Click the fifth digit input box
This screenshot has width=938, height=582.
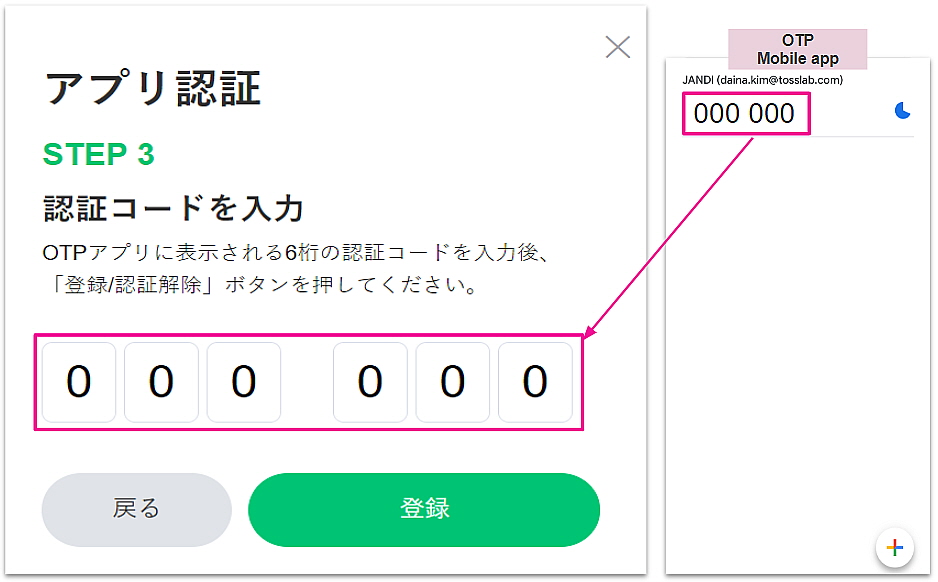point(453,381)
